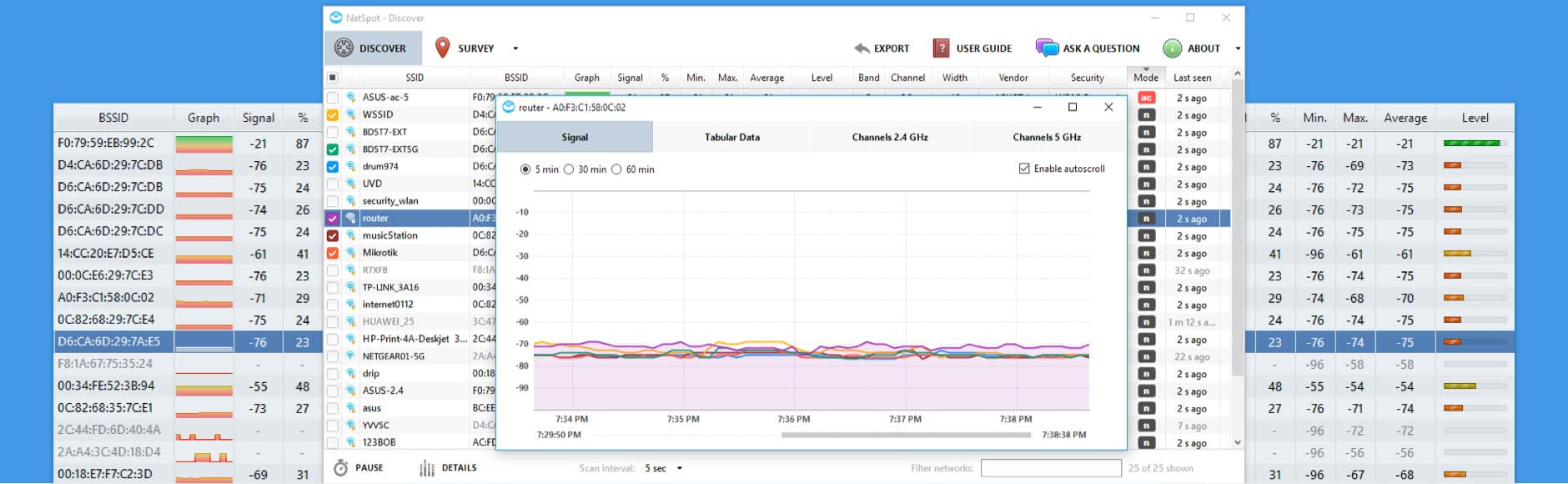
Task: Uncheck the Mikrotik network checkbox
Action: [333, 253]
